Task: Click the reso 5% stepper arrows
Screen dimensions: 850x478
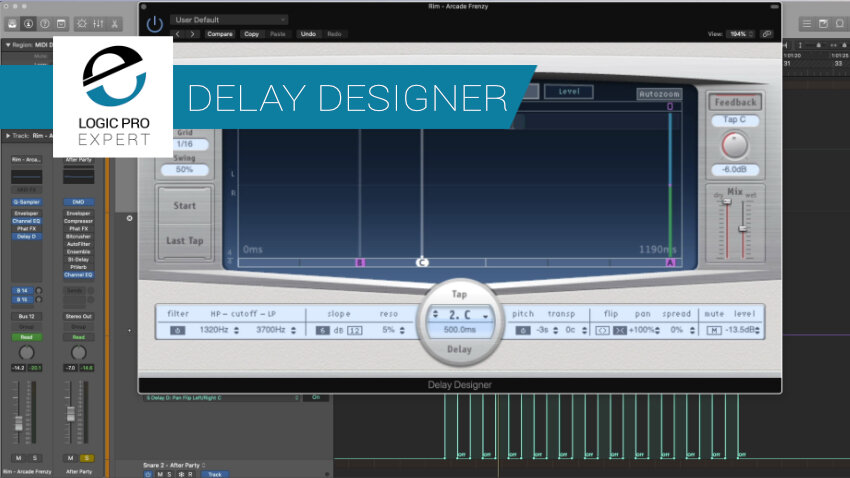Action: [x=402, y=330]
